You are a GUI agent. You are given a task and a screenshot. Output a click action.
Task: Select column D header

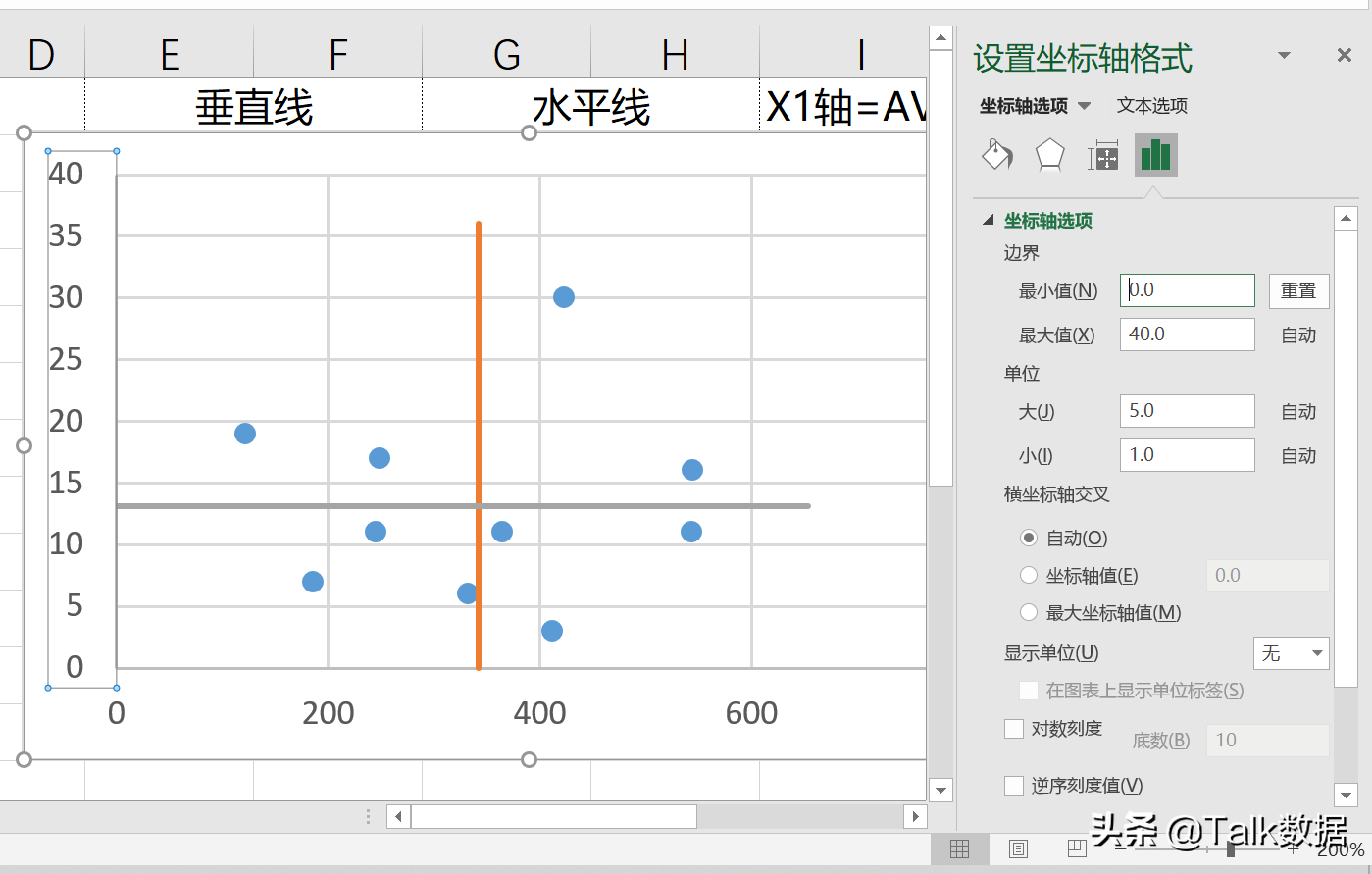pyautogui.click(x=42, y=54)
